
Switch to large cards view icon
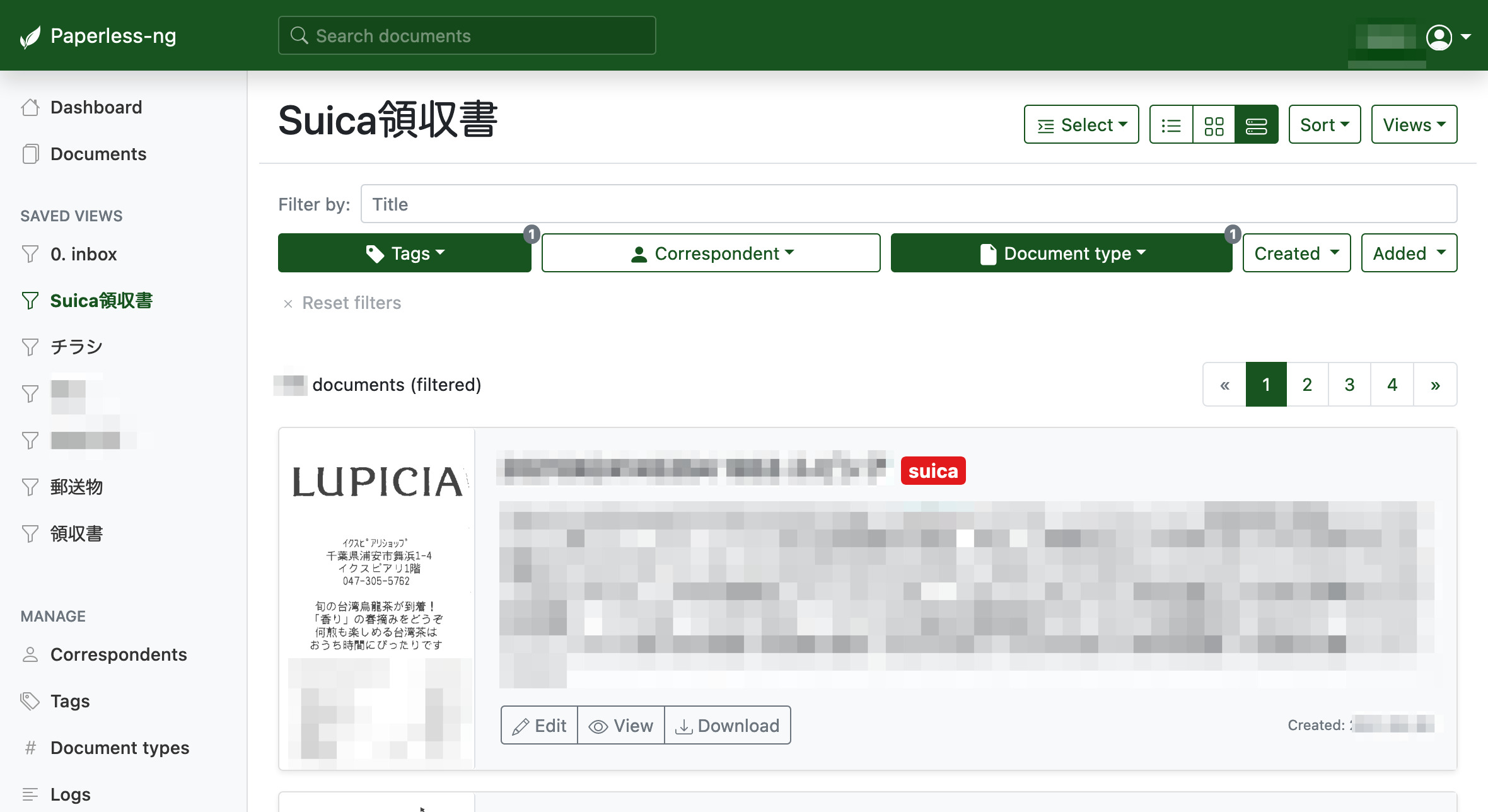click(x=1256, y=125)
